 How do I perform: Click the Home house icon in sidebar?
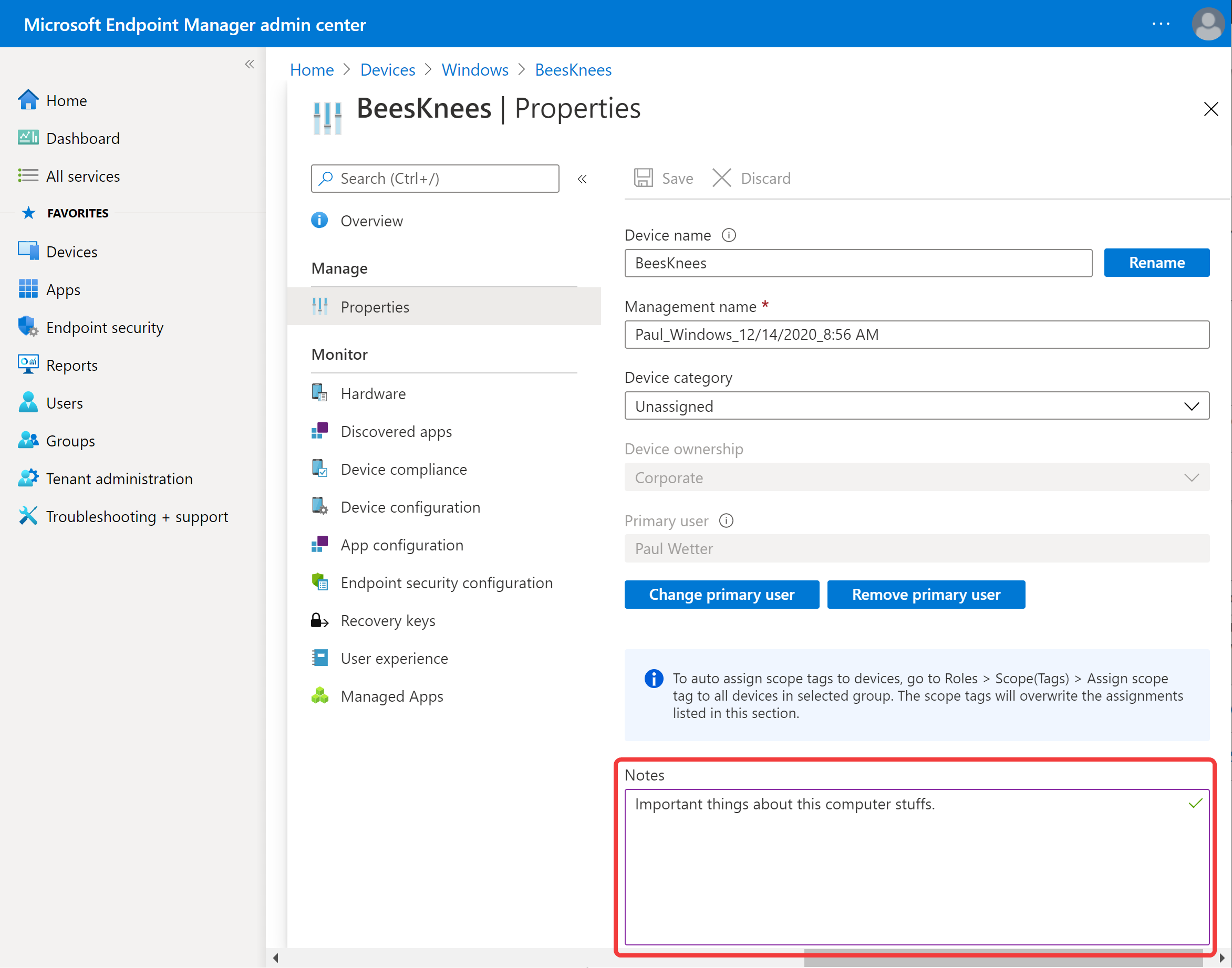(28, 100)
